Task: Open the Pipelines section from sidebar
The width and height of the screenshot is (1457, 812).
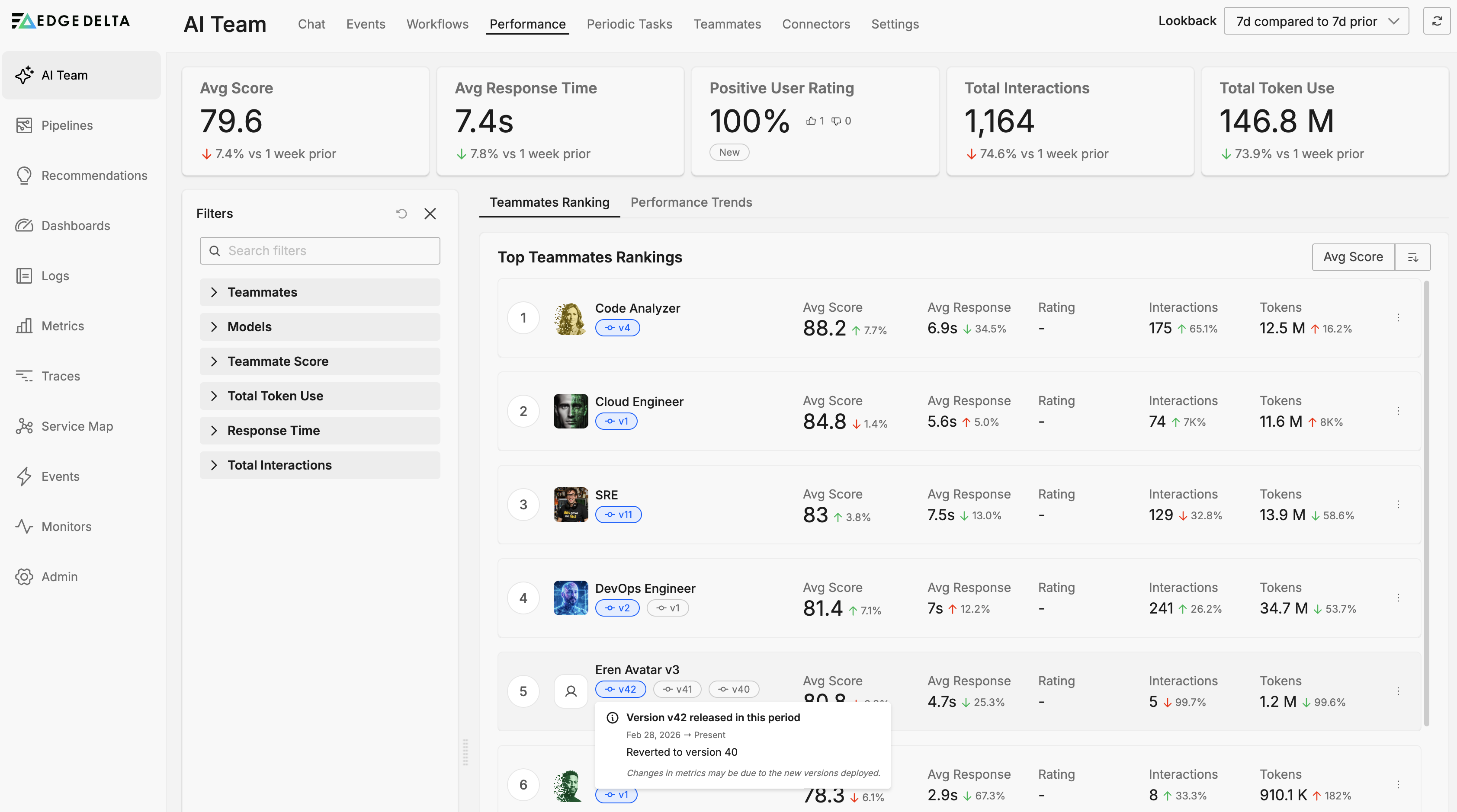Action: pos(66,125)
